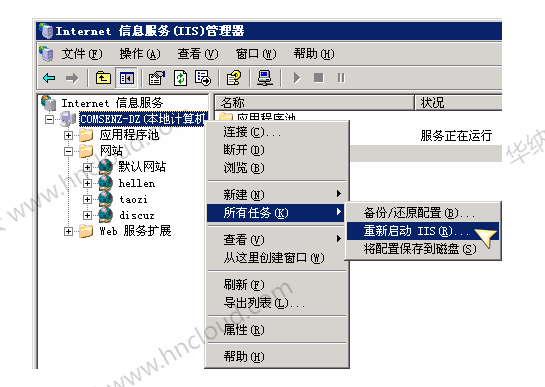The image size is (545, 387).
Task: Select the 默认网站 tree label
Action: 142,167
